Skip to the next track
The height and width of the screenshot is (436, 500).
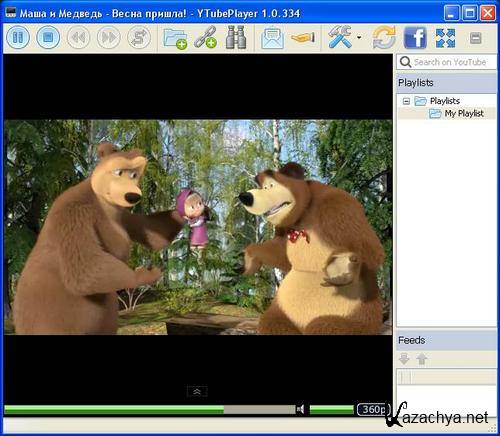(x=108, y=37)
